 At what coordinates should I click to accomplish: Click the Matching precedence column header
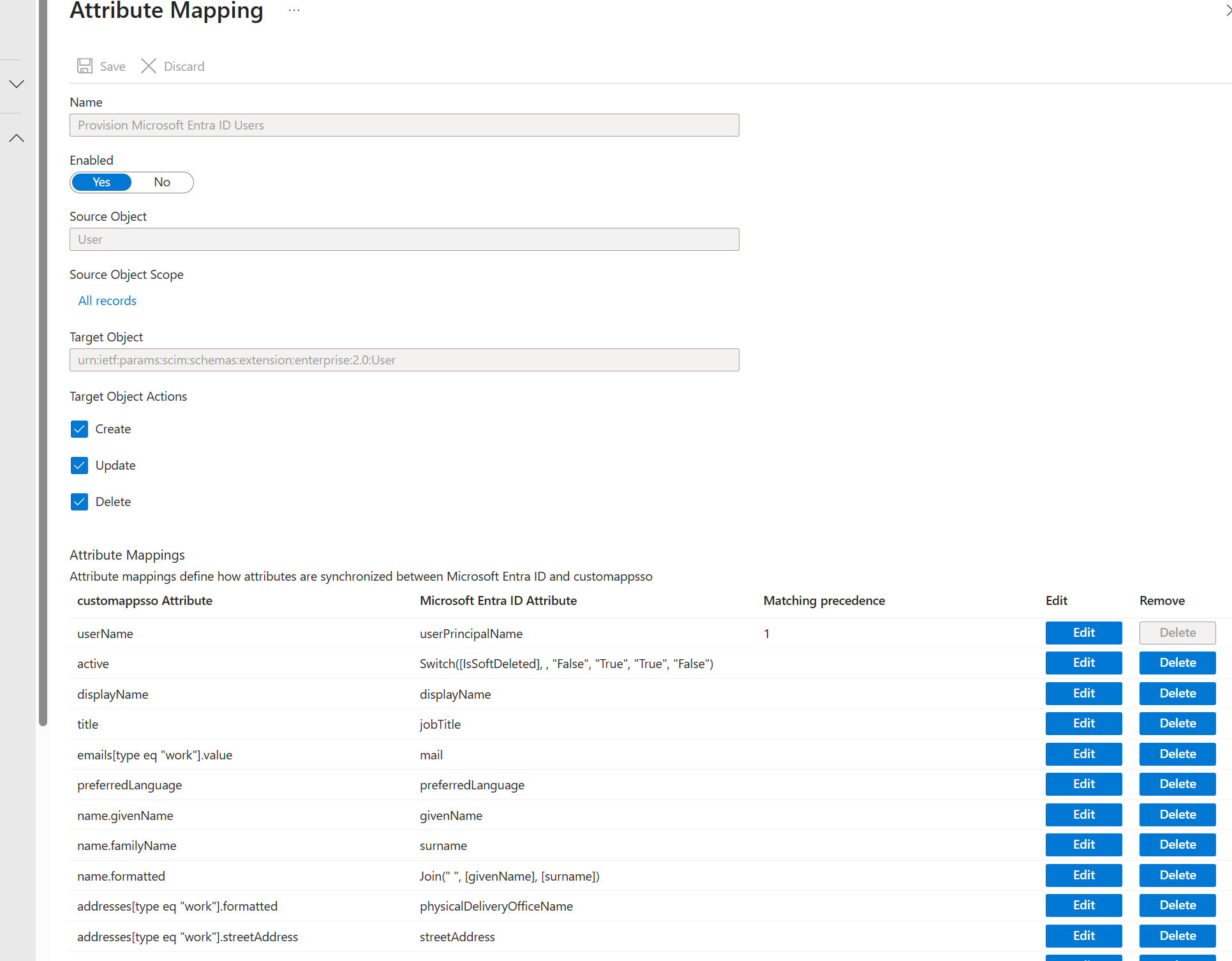(824, 600)
